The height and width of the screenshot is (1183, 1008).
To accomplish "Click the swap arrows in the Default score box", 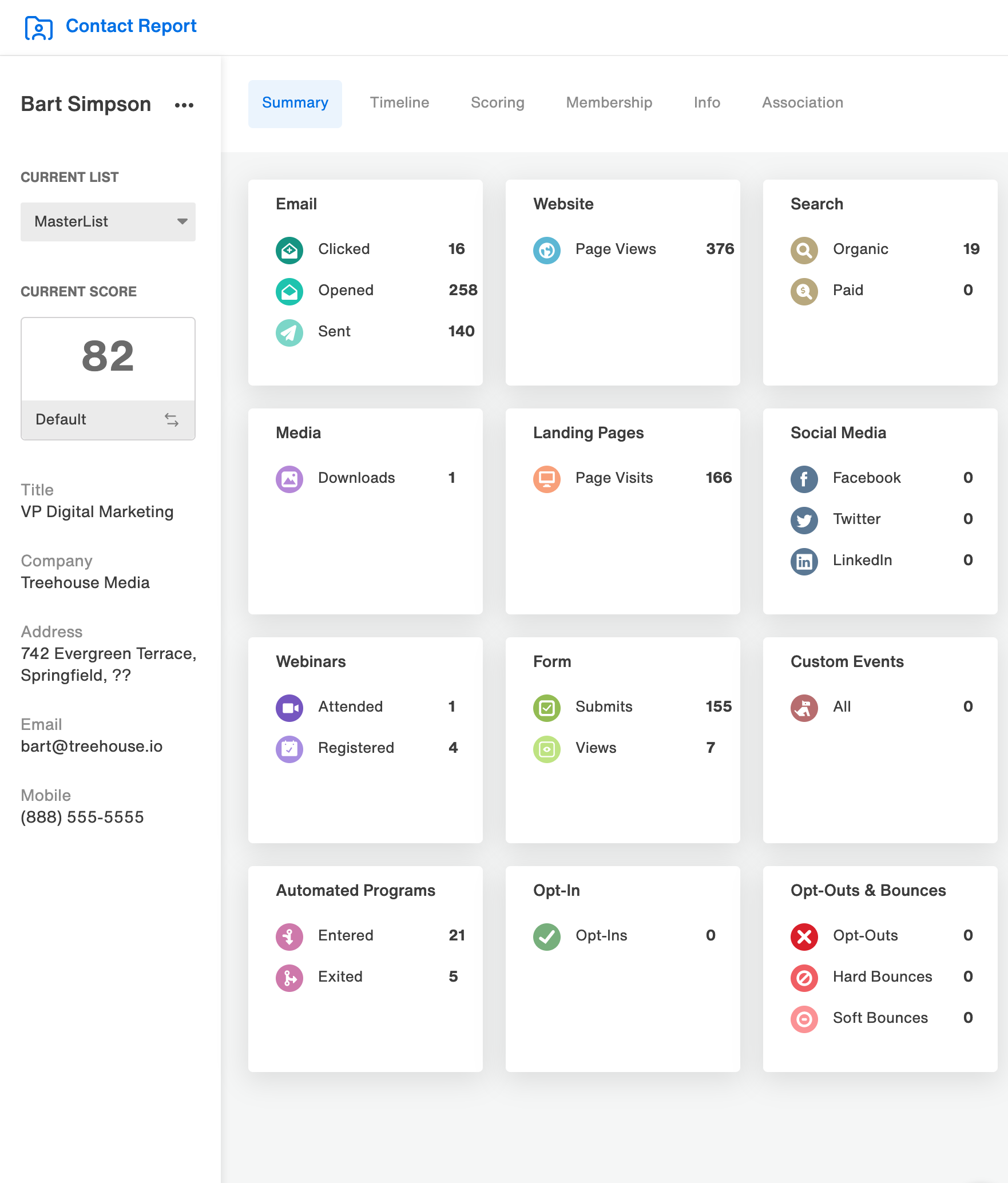I will pyautogui.click(x=172, y=420).
